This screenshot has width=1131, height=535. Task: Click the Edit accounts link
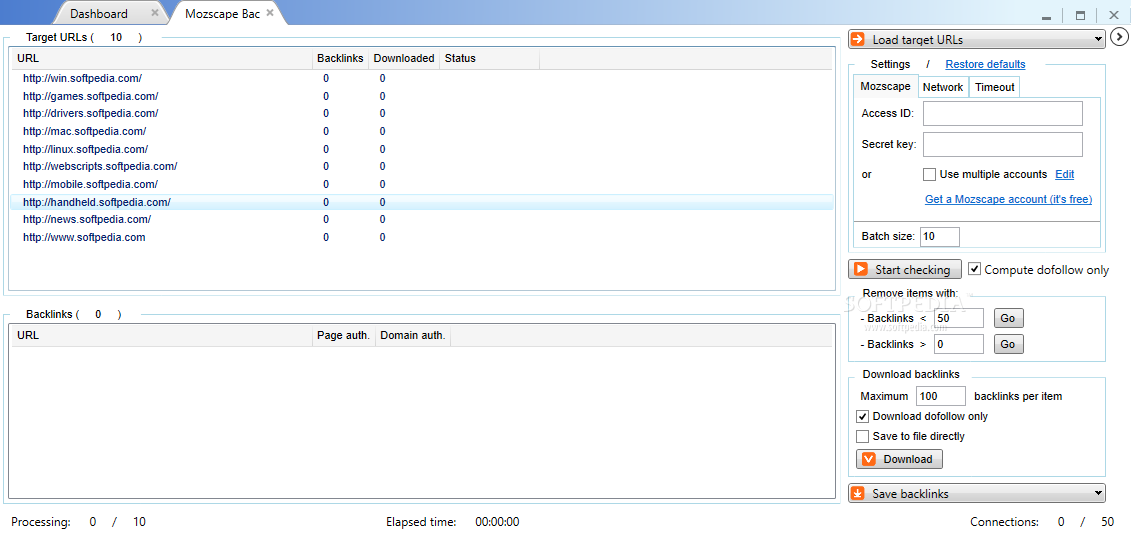[x=1065, y=174]
